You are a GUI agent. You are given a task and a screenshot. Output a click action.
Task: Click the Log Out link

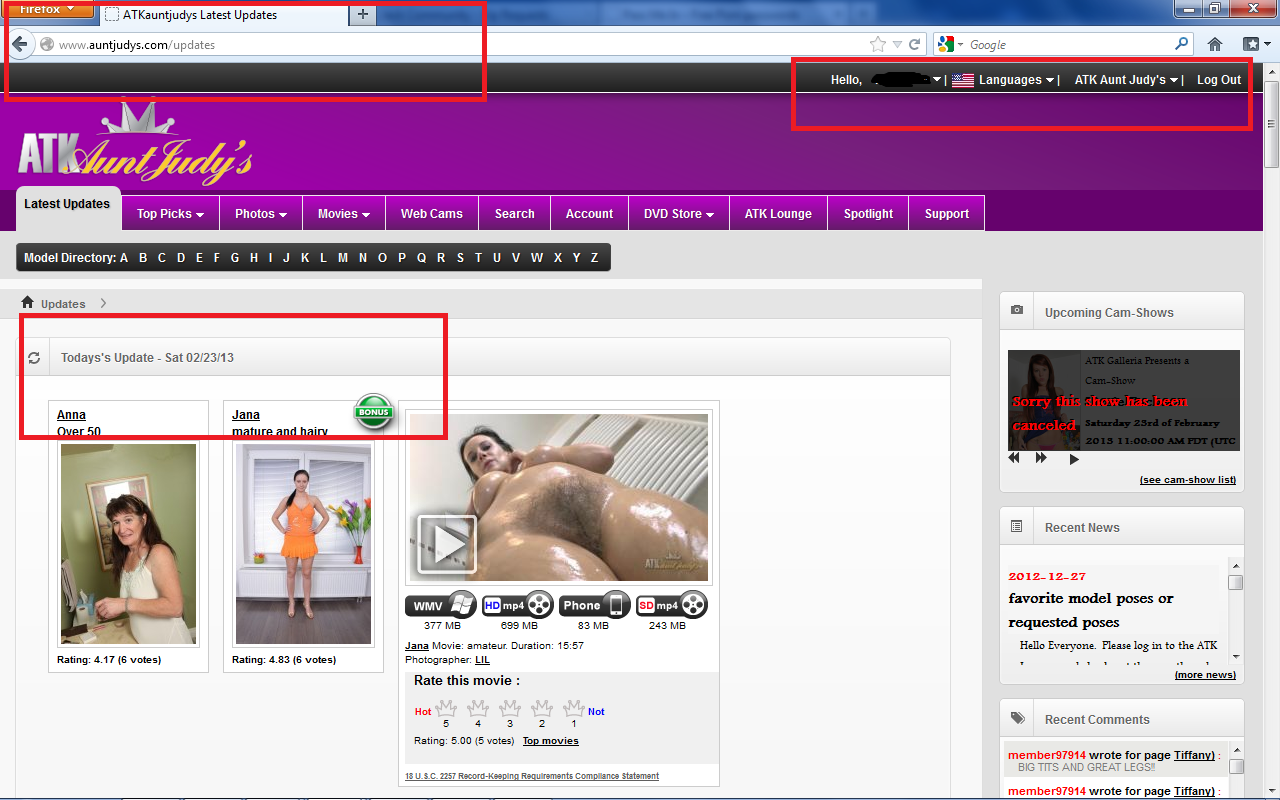tap(1218, 80)
